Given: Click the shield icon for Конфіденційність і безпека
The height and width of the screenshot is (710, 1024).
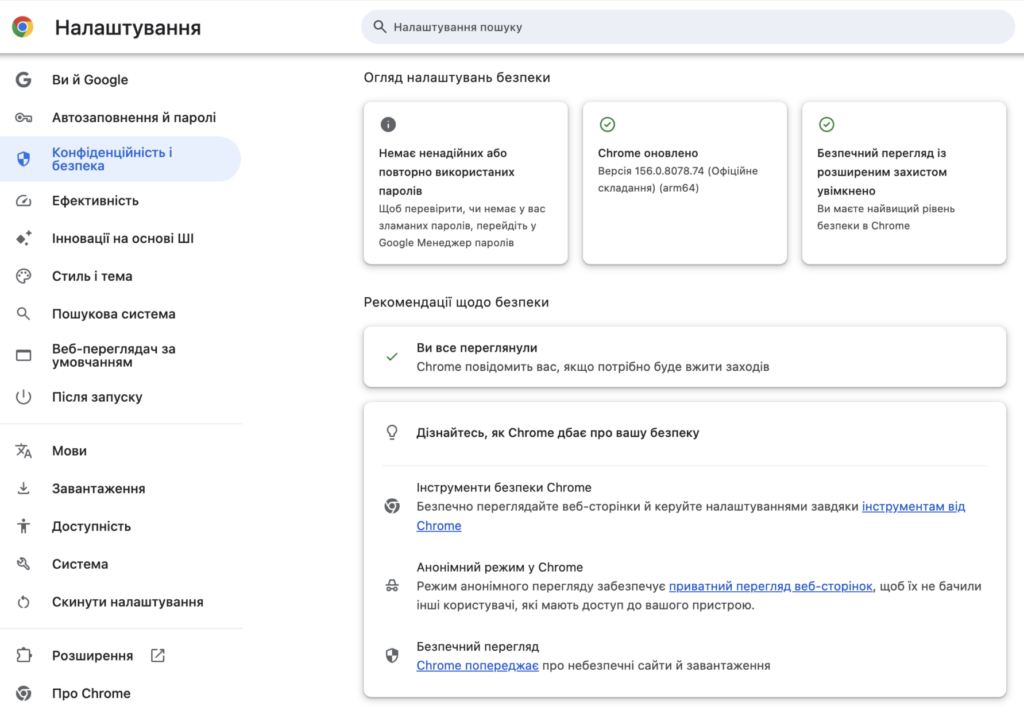Looking at the screenshot, I should click(24, 159).
